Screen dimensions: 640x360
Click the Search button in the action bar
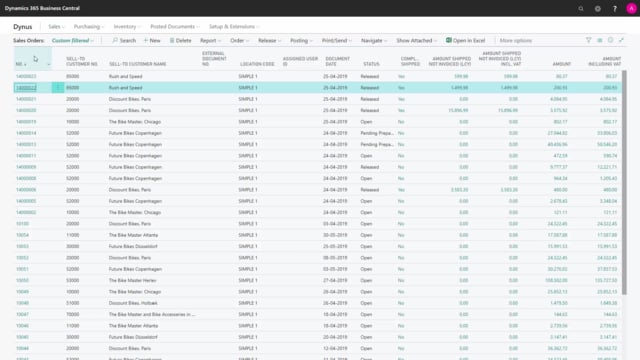tap(124, 40)
